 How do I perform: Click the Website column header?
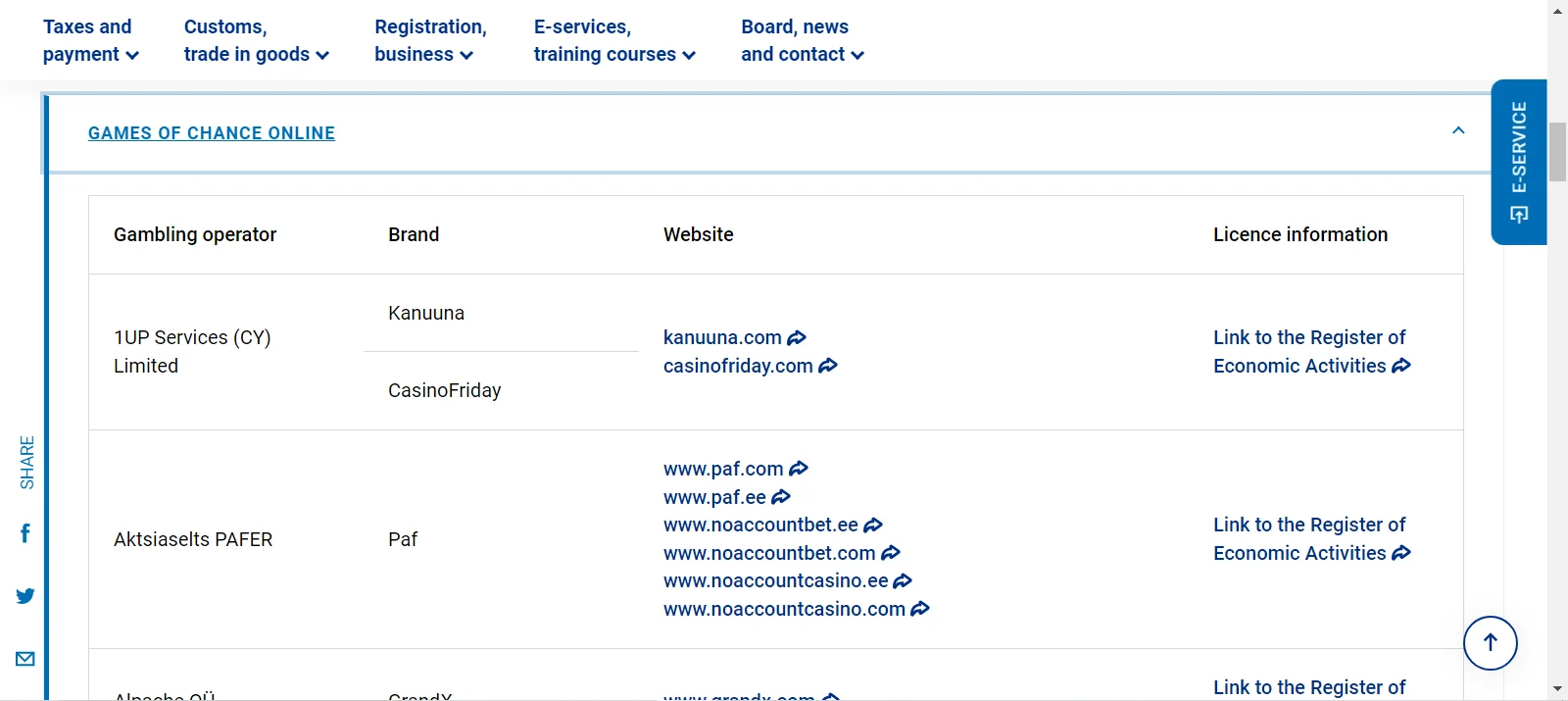click(699, 234)
